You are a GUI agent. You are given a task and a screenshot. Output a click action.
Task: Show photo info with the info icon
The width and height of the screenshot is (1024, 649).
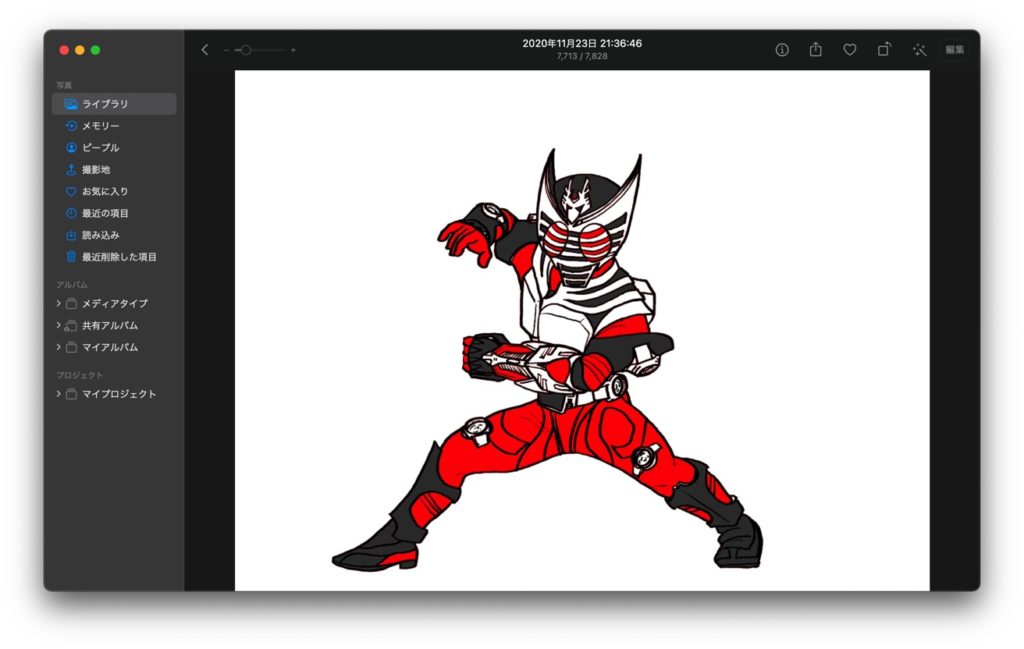782,50
